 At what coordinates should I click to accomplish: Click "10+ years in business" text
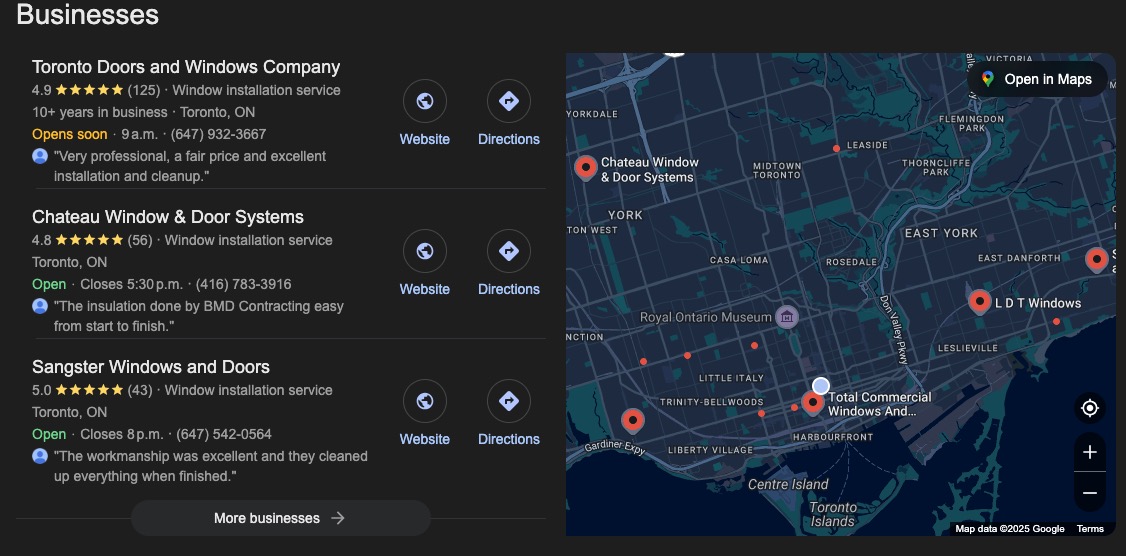100,112
